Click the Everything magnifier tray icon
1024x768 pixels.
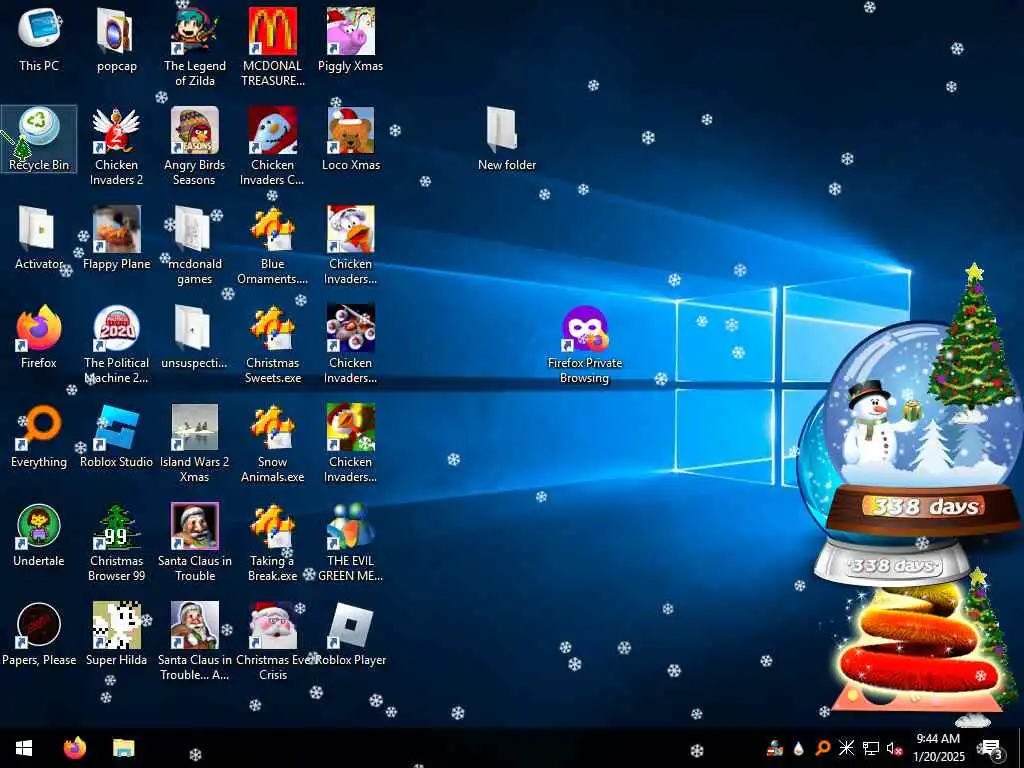tap(822, 748)
